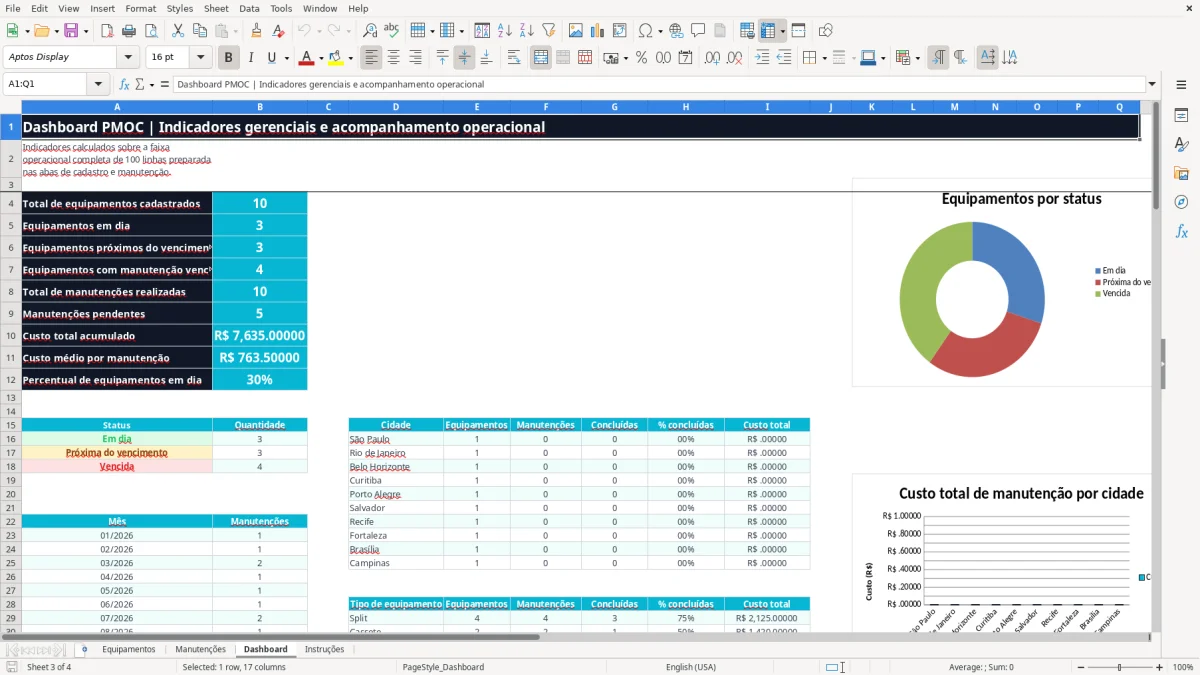This screenshot has height=675, width=1200.
Task: Toggle Print Preview
Action: [x=151, y=31]
